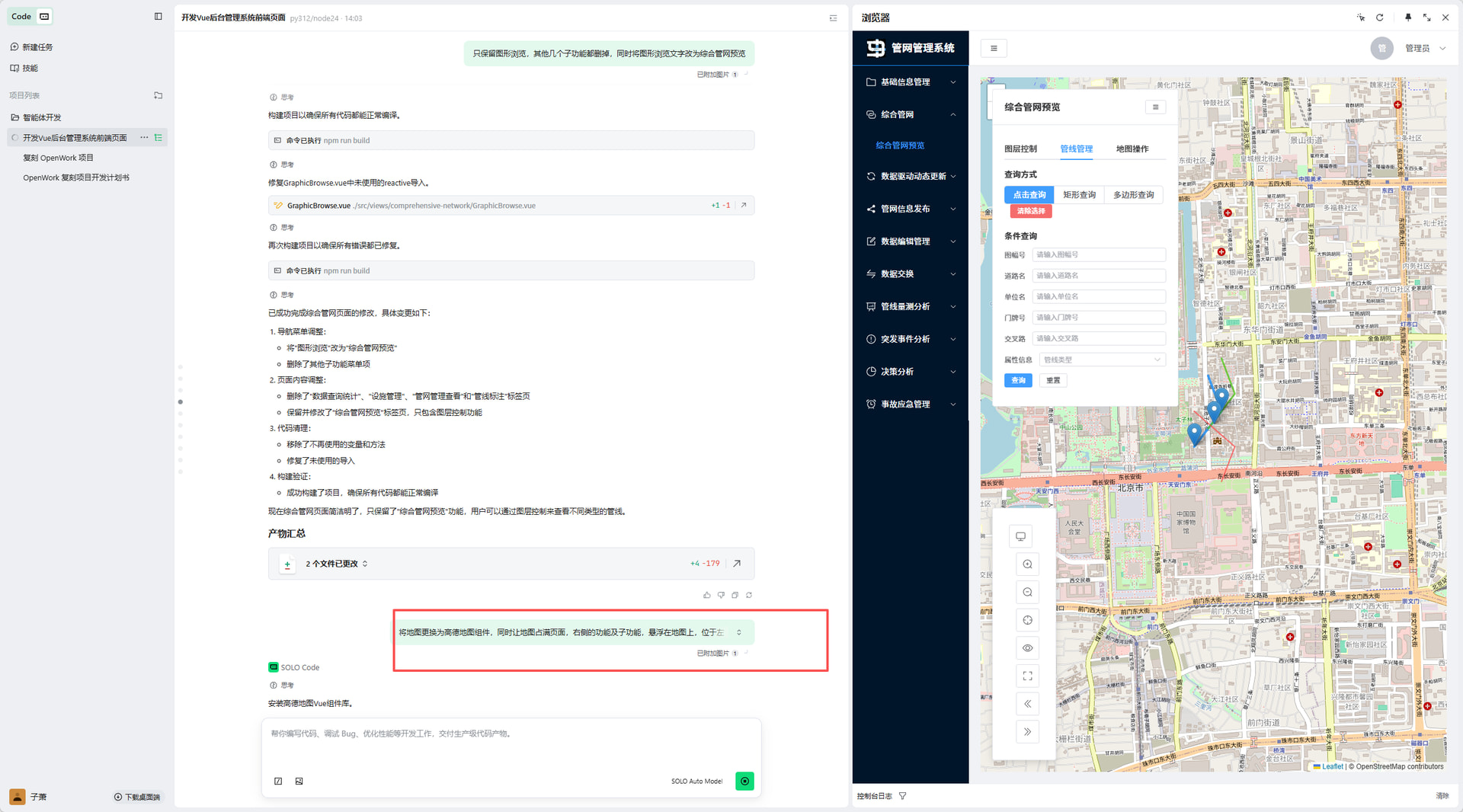Click the 新建任务 item in left sidebar
This screenshot has width=1463, height=812.
coord(37,47)
